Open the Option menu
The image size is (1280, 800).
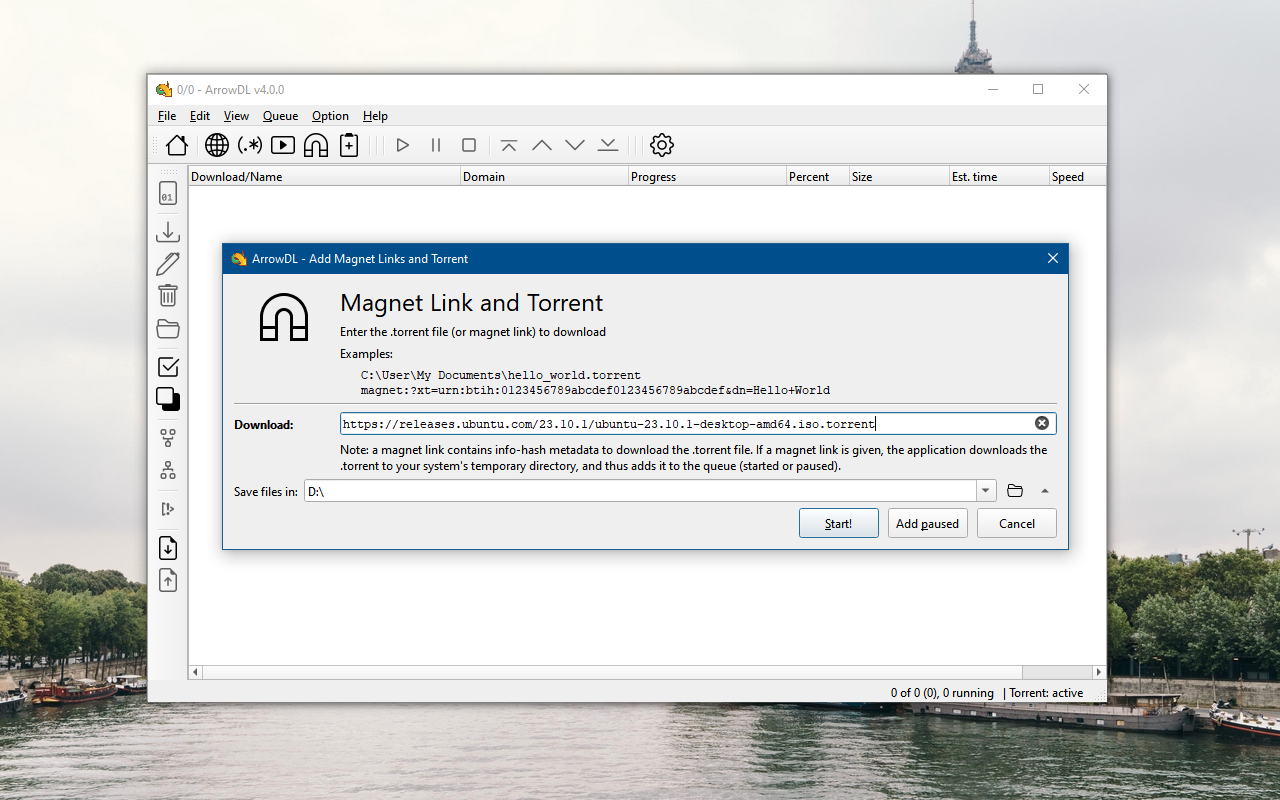[330, 116]
